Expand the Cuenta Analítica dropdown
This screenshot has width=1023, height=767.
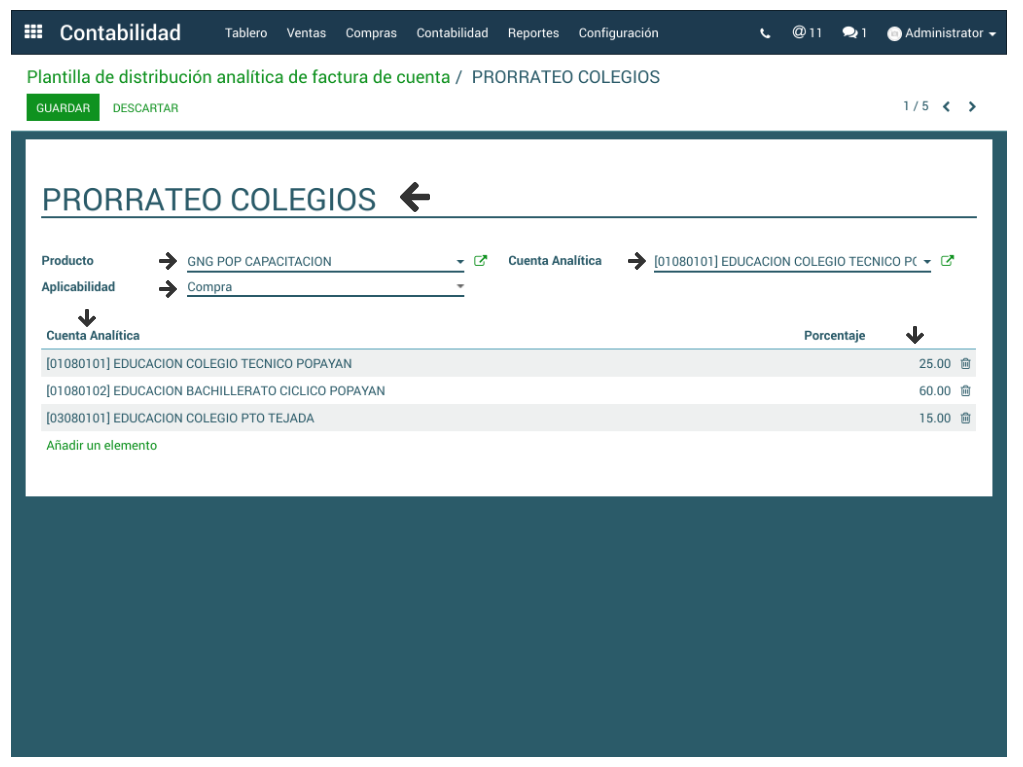point(927,262)
